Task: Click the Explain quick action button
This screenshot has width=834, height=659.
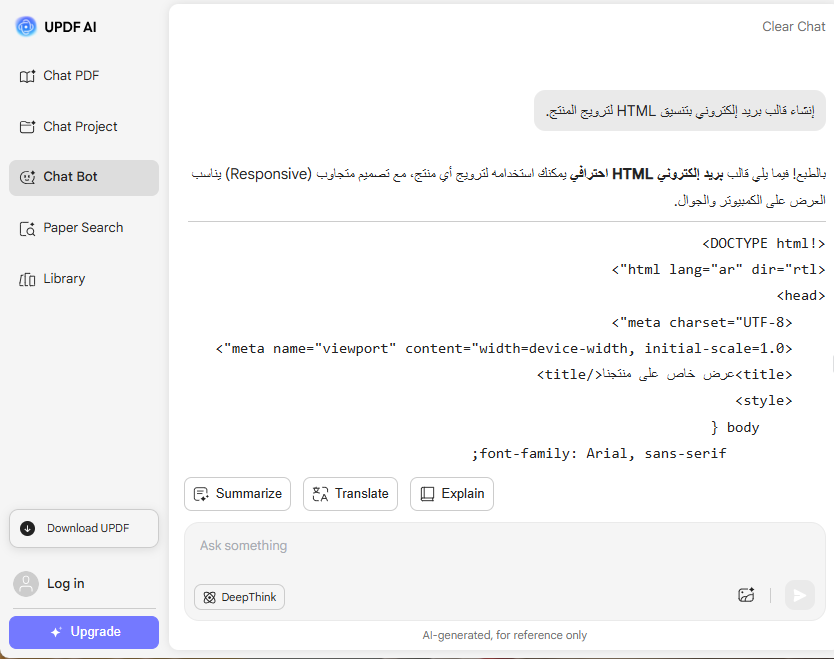Action: tap(452, 494)
